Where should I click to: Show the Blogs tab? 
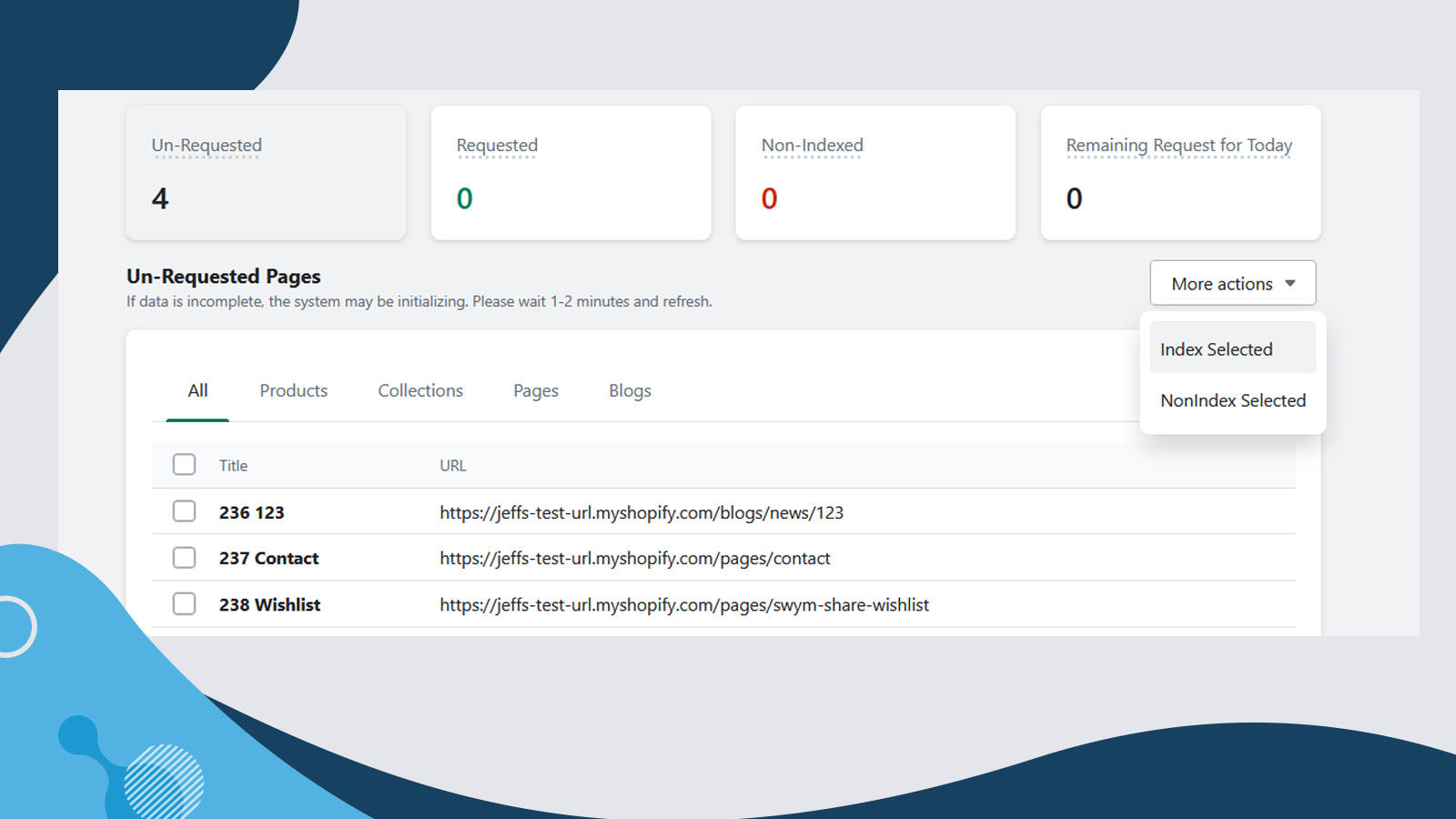click(x=630, y=391)
